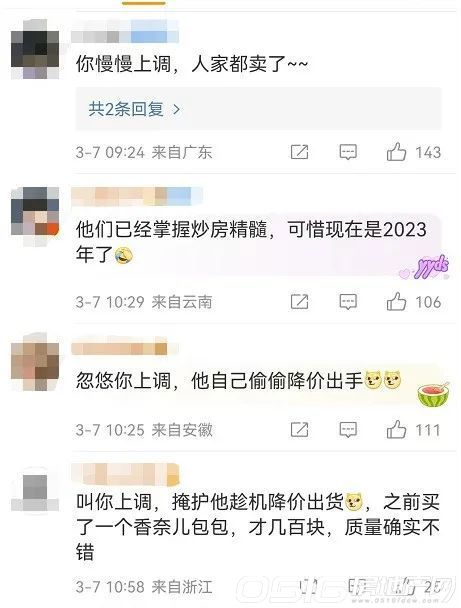
Task: Open the first commenter's pixelated avatar
Action: point(35,49)
